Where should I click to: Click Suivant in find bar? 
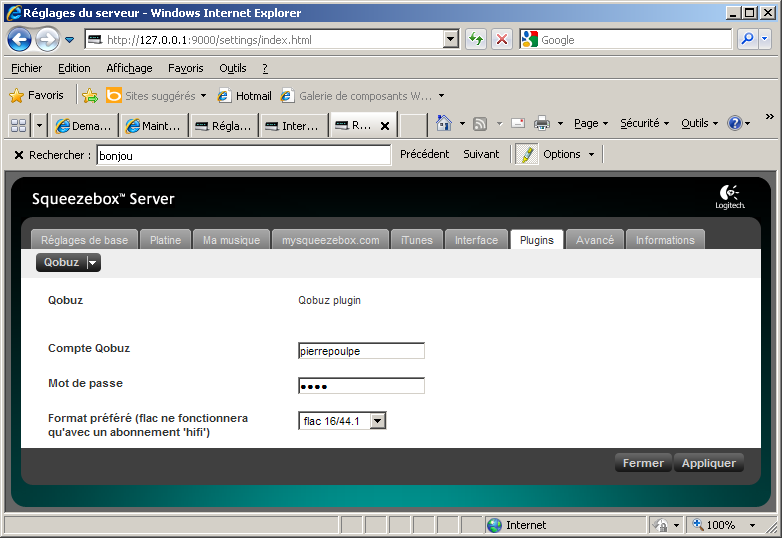(481, 154)
